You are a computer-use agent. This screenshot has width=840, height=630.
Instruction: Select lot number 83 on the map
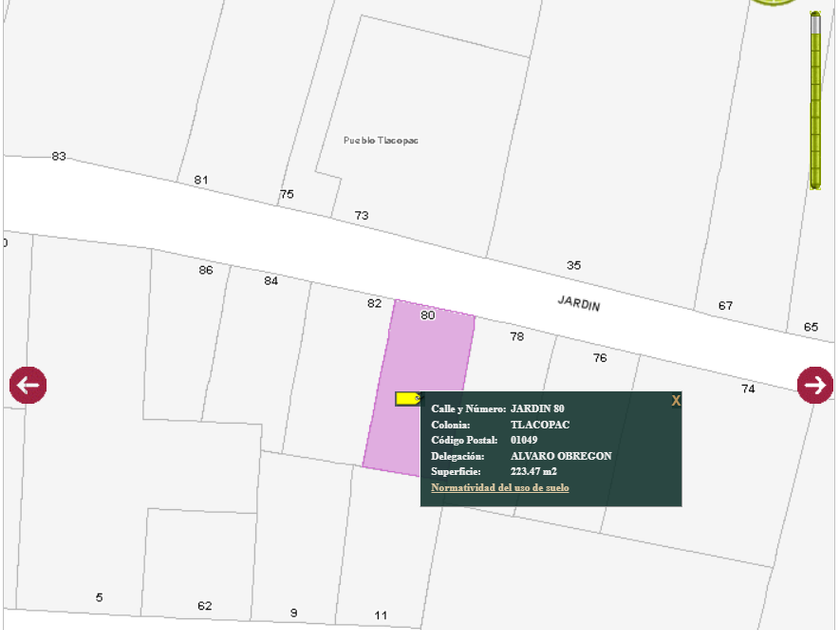[59, 156]
